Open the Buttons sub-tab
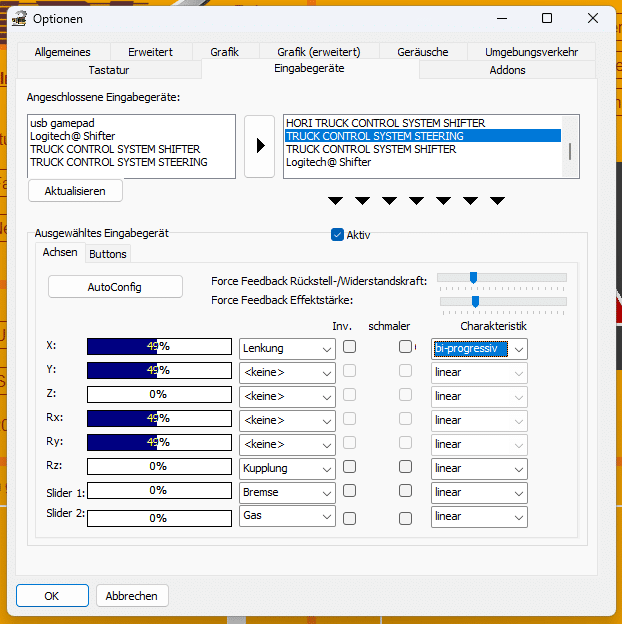Image resolution: width=622 pixels, height=624 pixels. click(108, 254)
